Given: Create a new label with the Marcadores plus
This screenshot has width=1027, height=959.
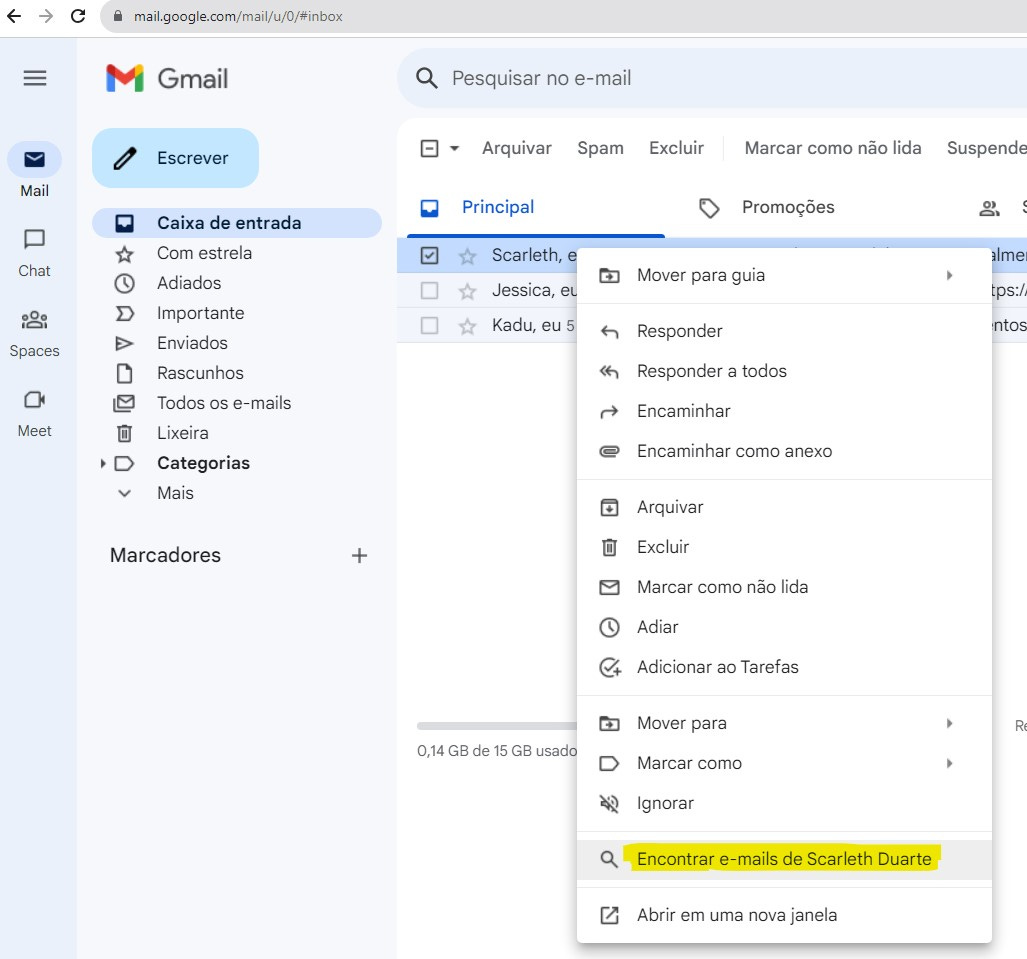Looking at the screenshot, I should tap(359, 555).
